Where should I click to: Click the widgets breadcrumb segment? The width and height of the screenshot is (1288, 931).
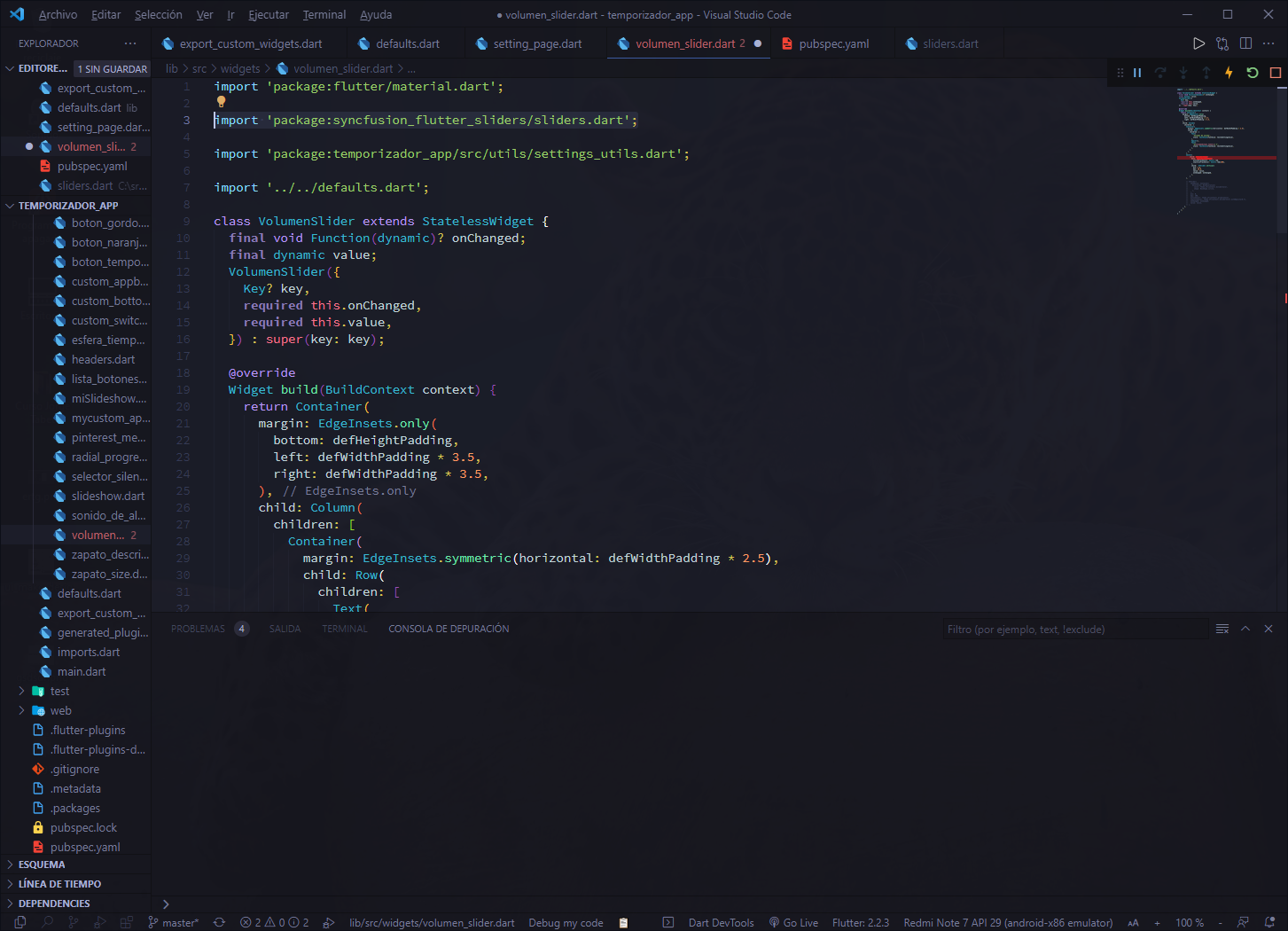click(x=240, y=68)
